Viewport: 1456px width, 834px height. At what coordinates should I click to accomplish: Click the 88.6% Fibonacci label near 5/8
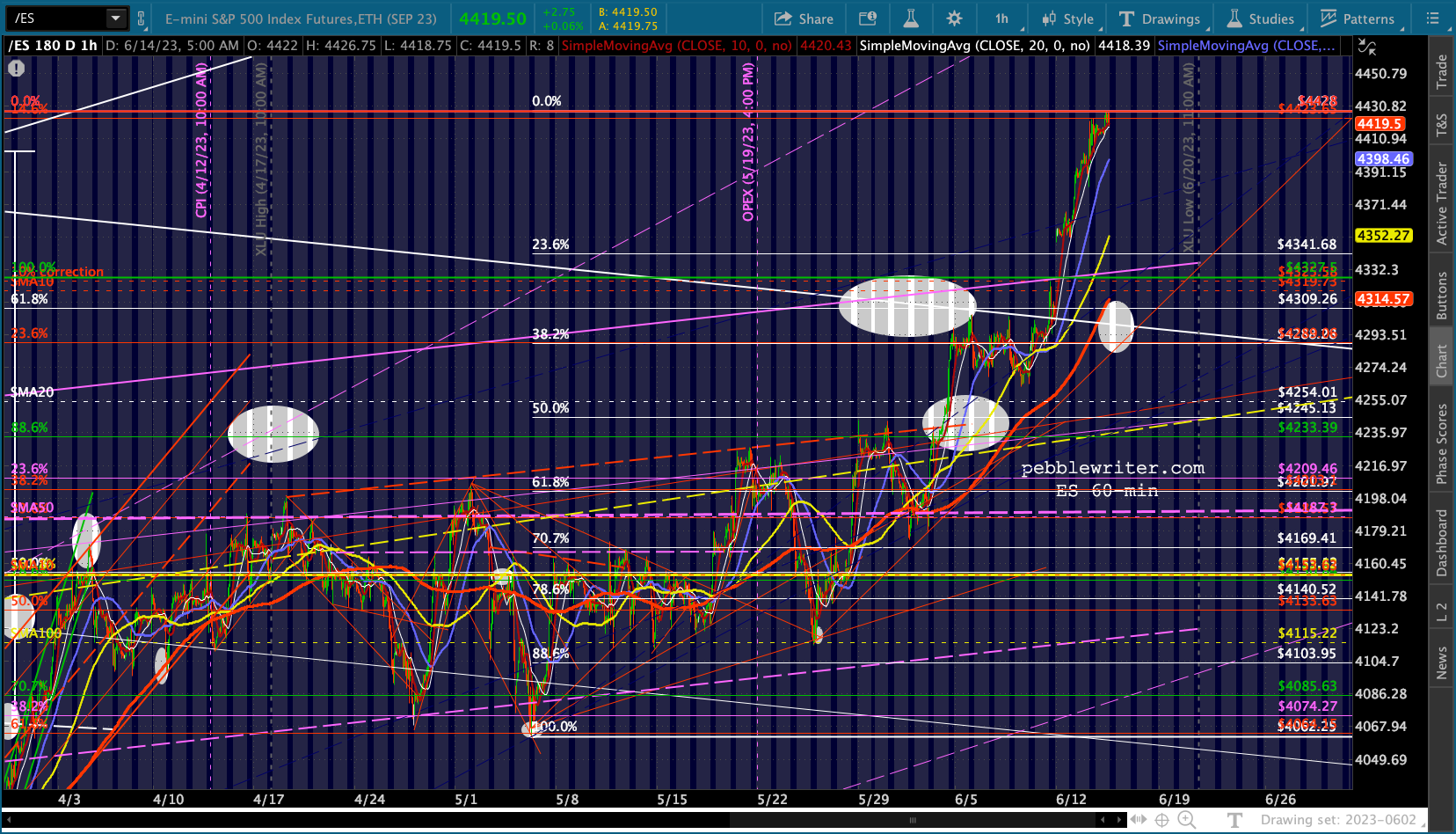tap(550, 654)
